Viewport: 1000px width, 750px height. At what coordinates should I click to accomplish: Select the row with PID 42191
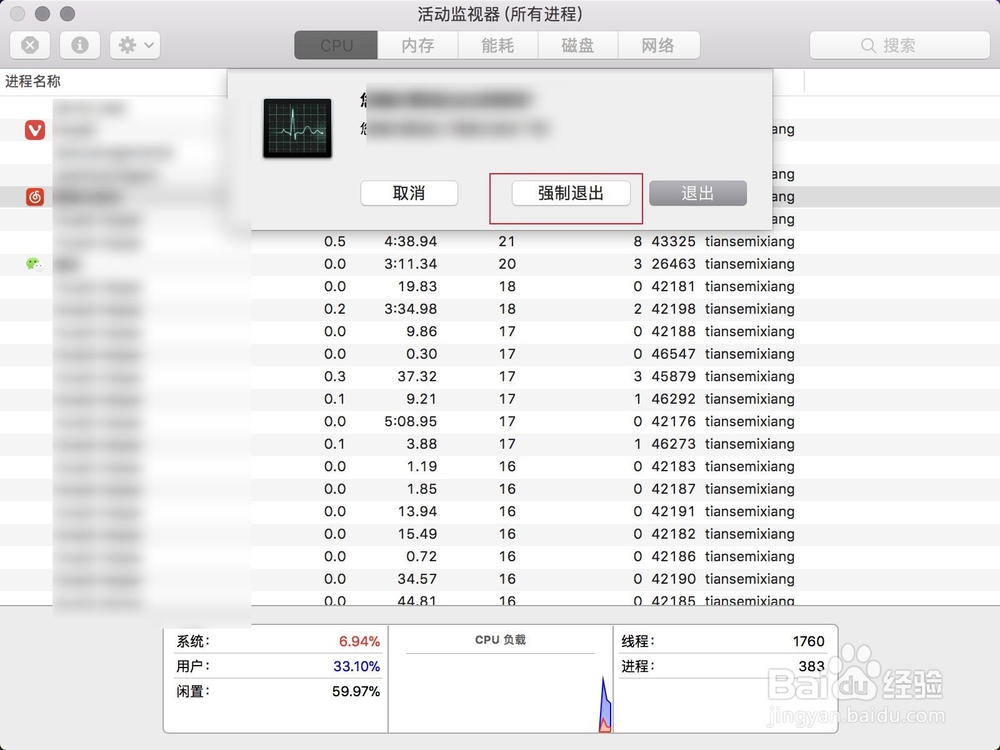click(x=500, y=511)
